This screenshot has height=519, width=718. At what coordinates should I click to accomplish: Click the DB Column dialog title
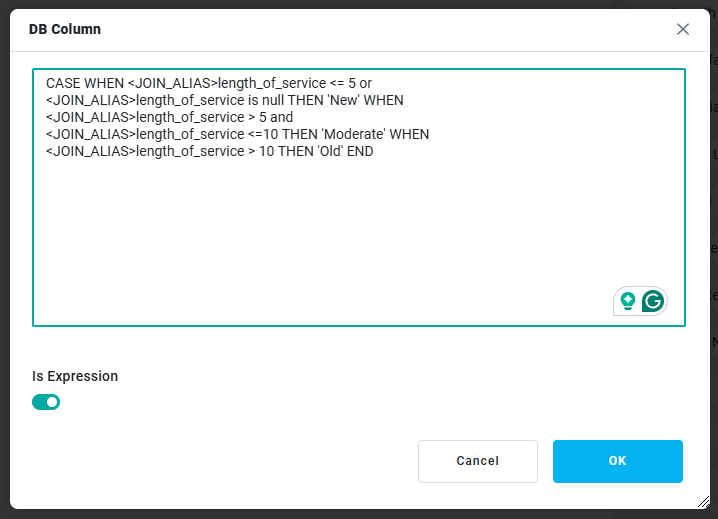pos(65,29)
